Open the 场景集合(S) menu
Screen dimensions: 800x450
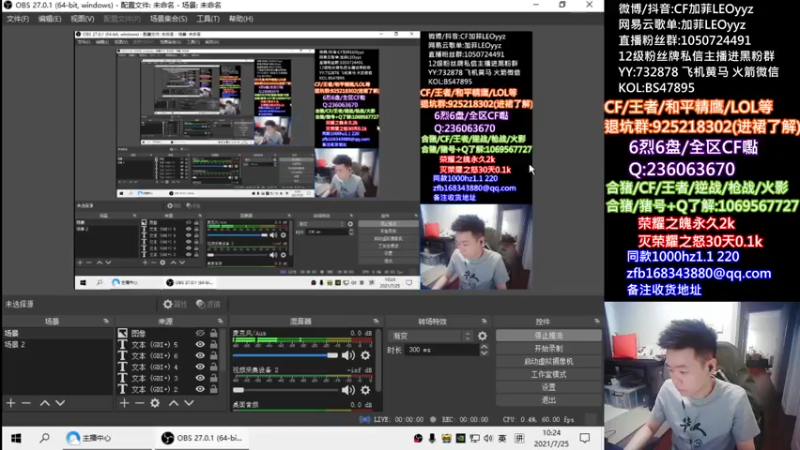coord(168,19)
